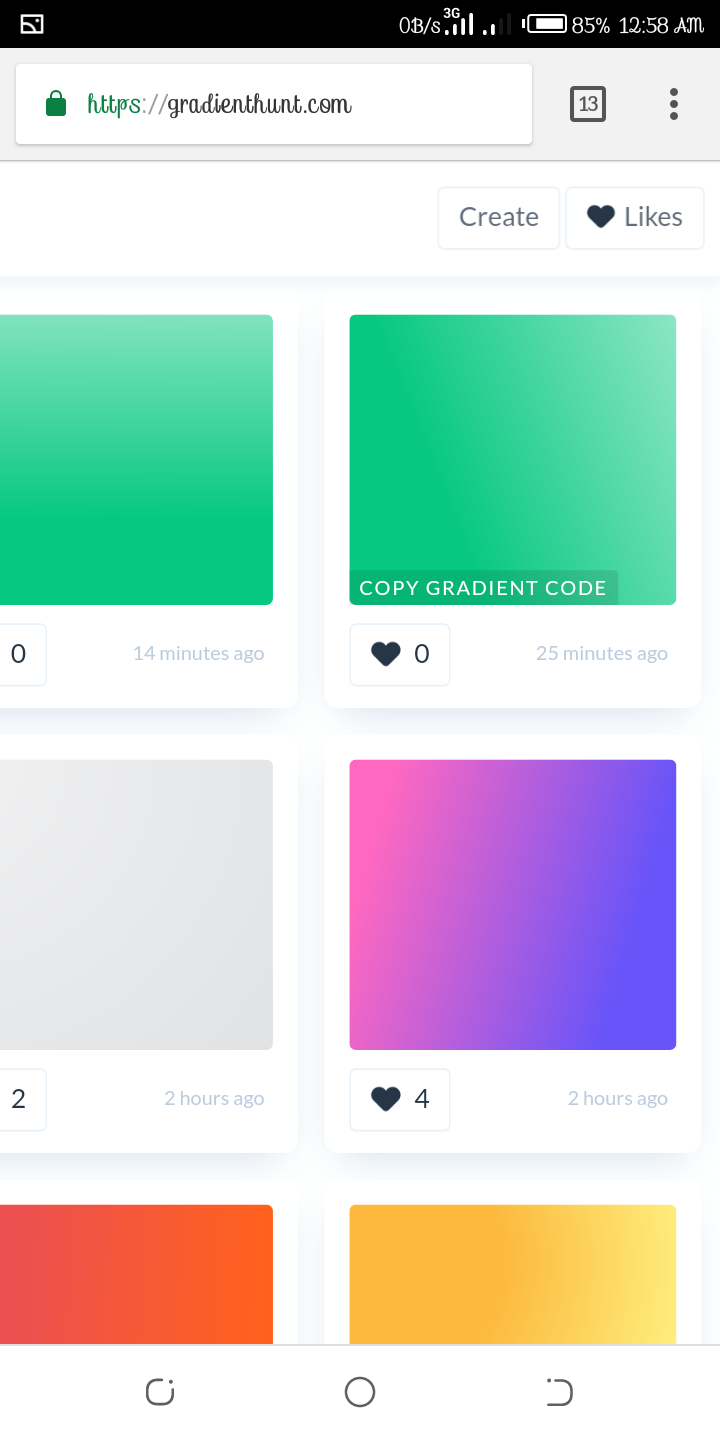This screenshot has width=720, height=1440.
Task: Tap the heart icon in the Likes button
Action: [600, 217]
